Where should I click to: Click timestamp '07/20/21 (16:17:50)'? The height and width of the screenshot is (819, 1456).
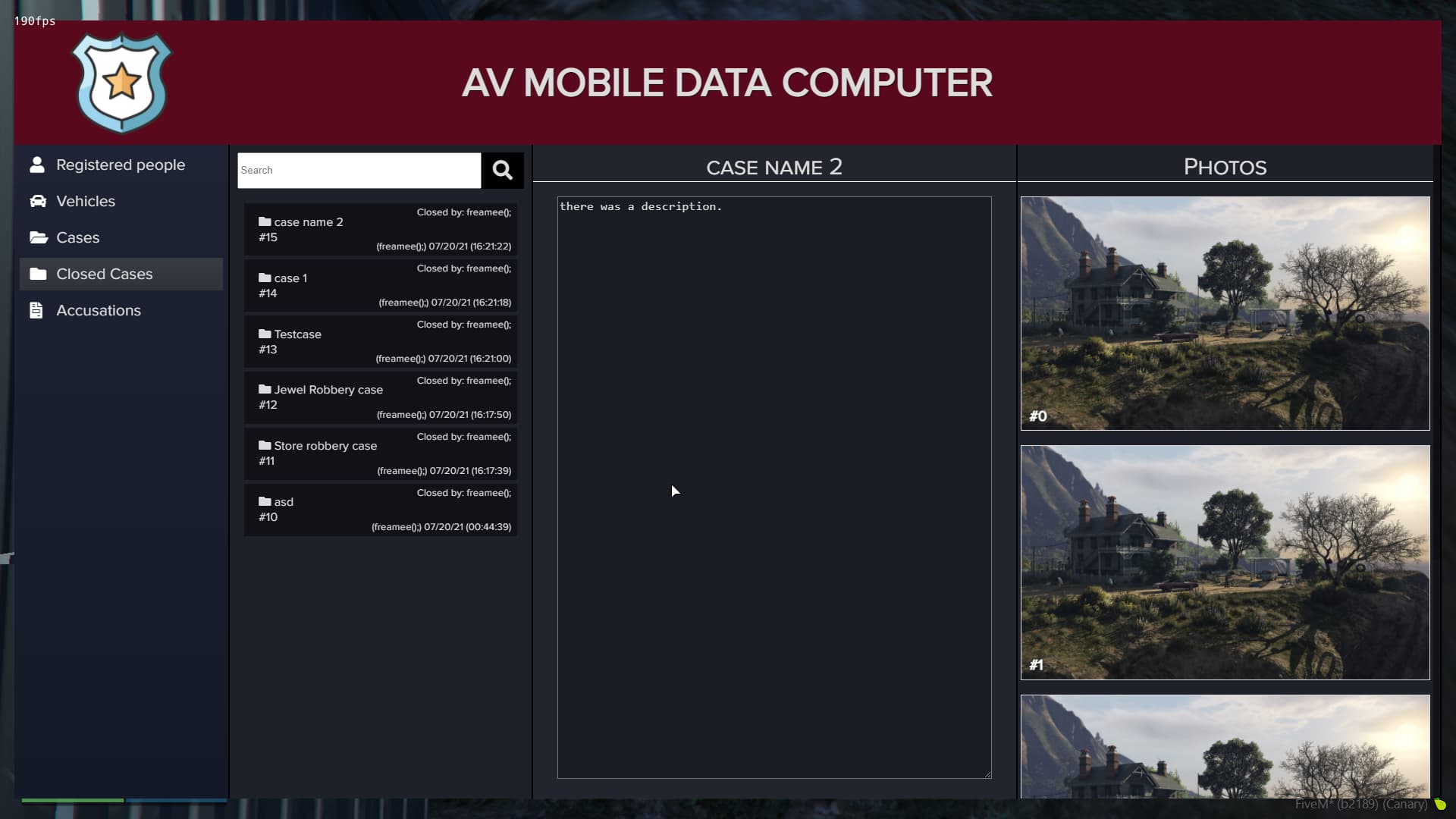(x=470, y=415)
